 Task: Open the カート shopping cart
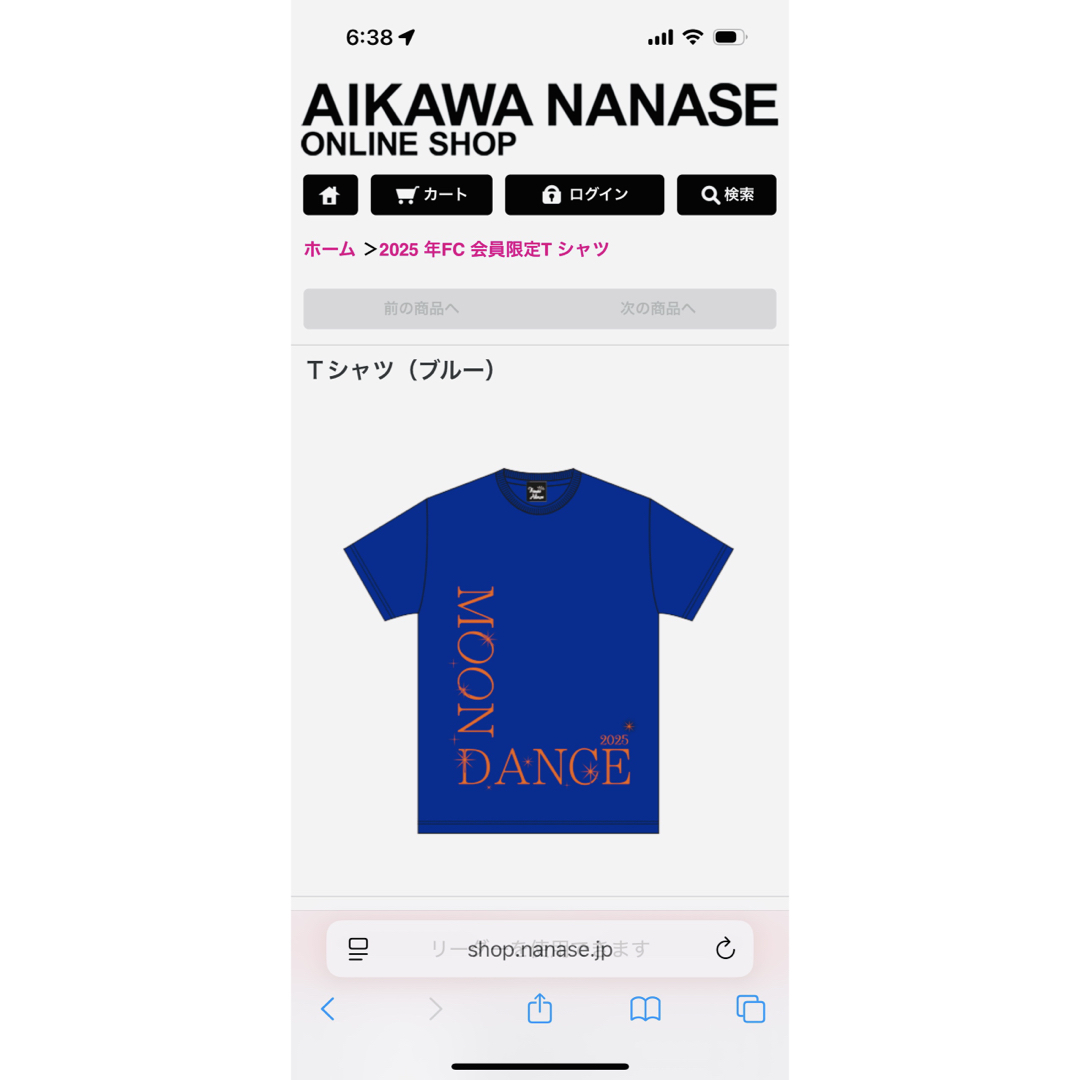[x=431, y=195]
